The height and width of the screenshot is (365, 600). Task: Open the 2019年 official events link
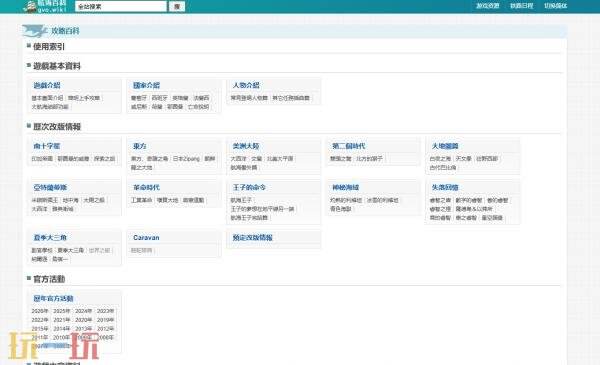105,320
